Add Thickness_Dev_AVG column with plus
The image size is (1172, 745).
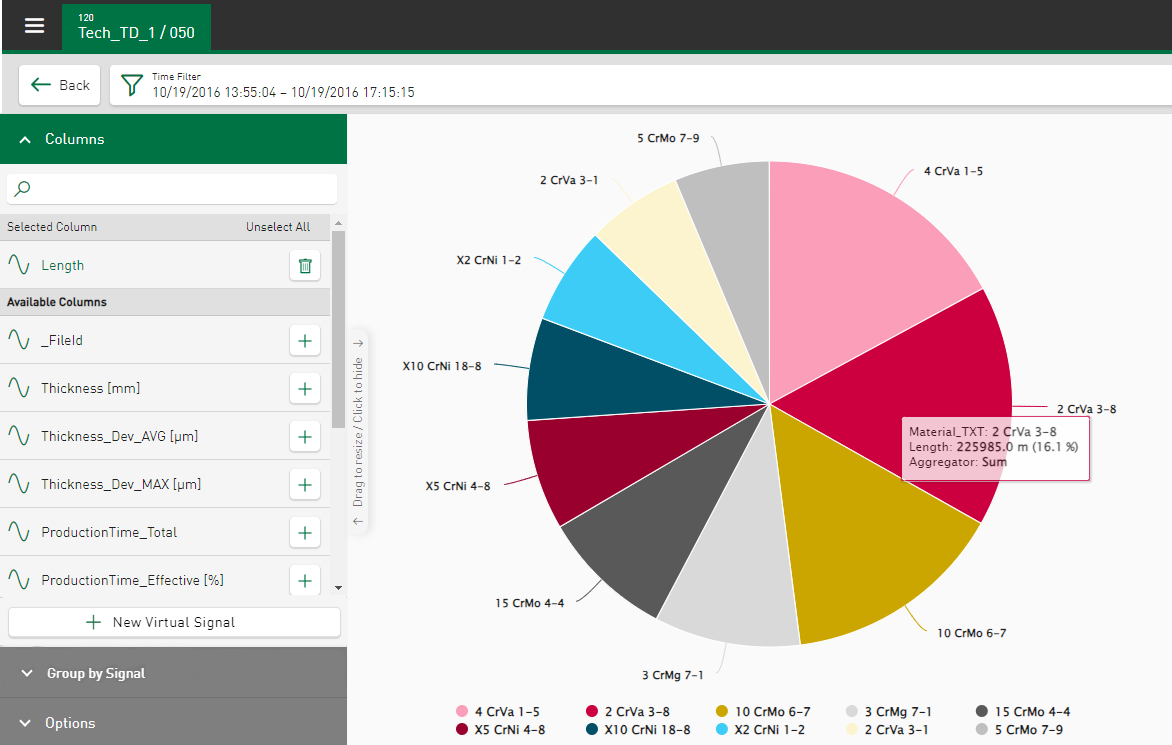(305, 436)
